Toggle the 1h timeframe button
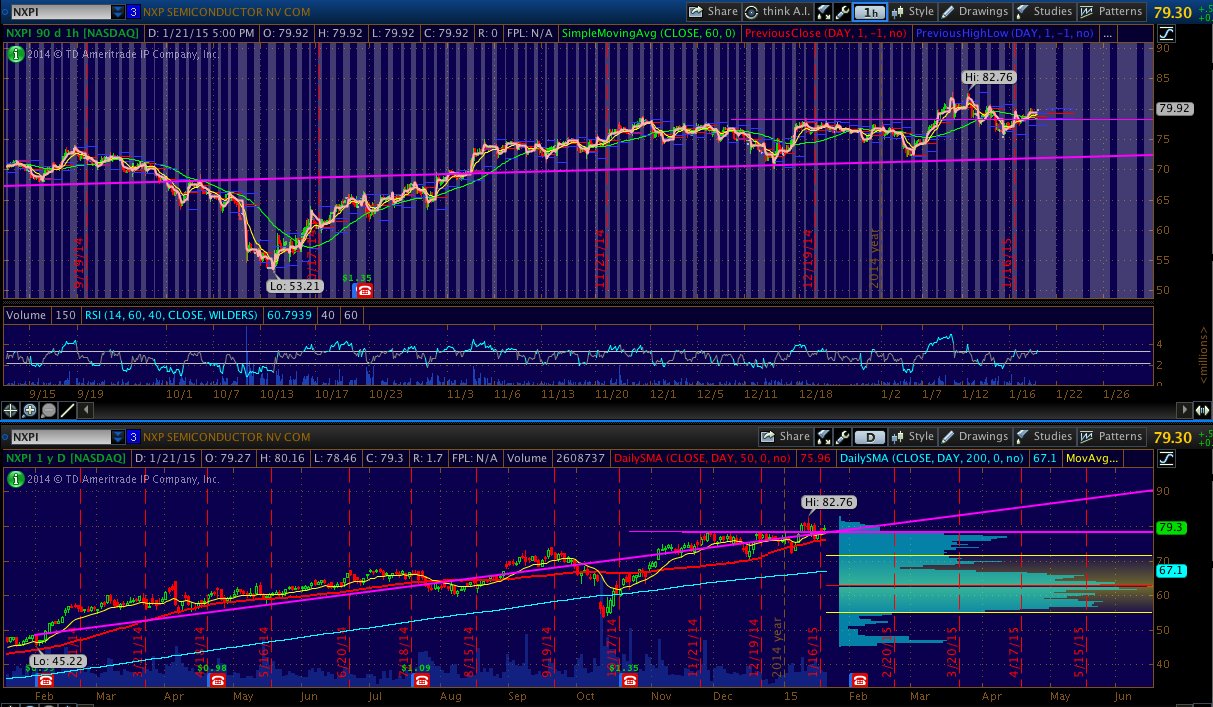This screenshot has width=1213, height=707. [x=872, y=12]
